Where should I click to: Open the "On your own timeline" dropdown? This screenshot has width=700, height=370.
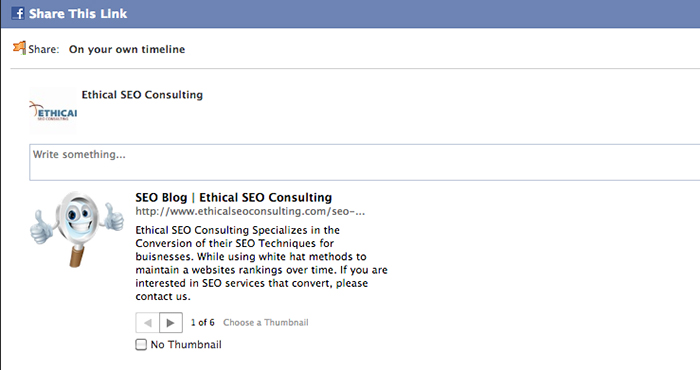[x=127, y=49]
